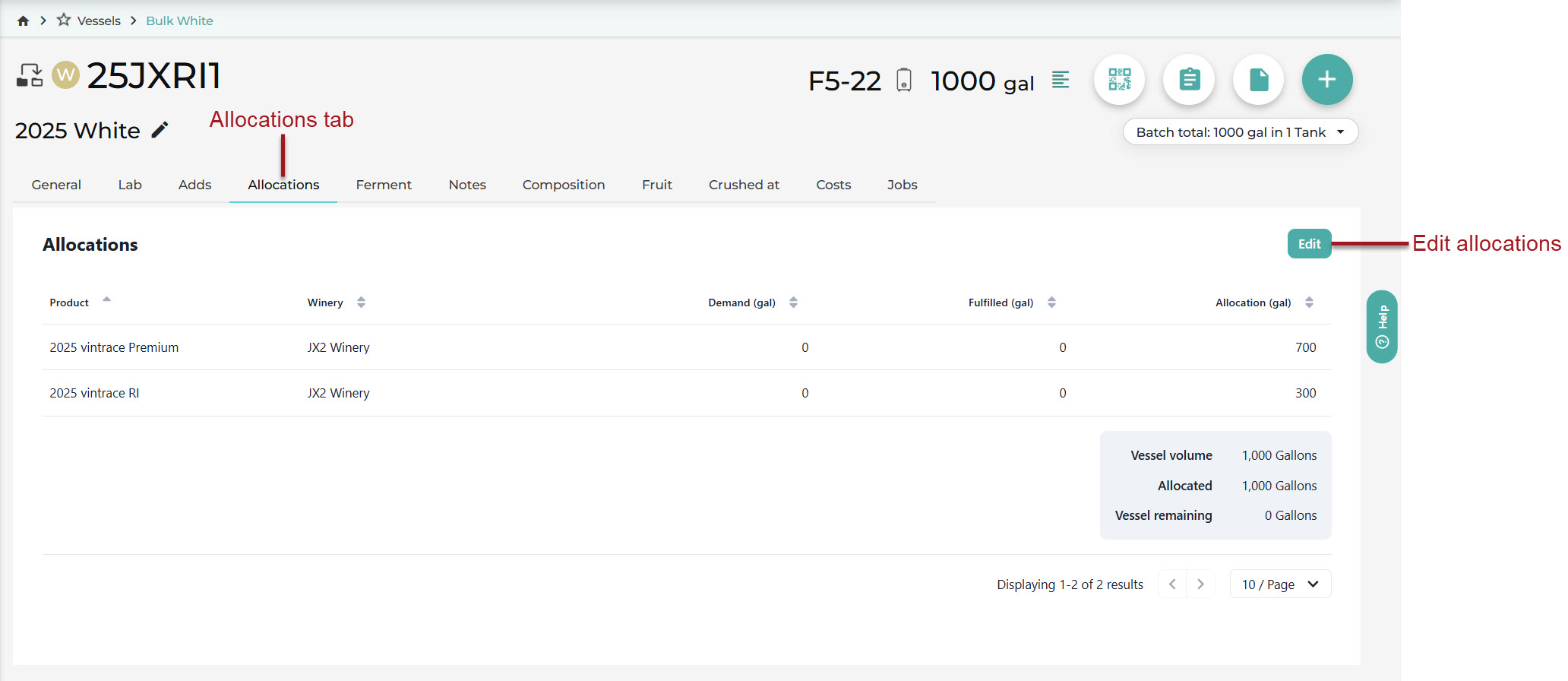Viewport: 1568px width, 681px height.
Task: Click the Product column header
Action: pyautogui.click(x=69, y=302)
